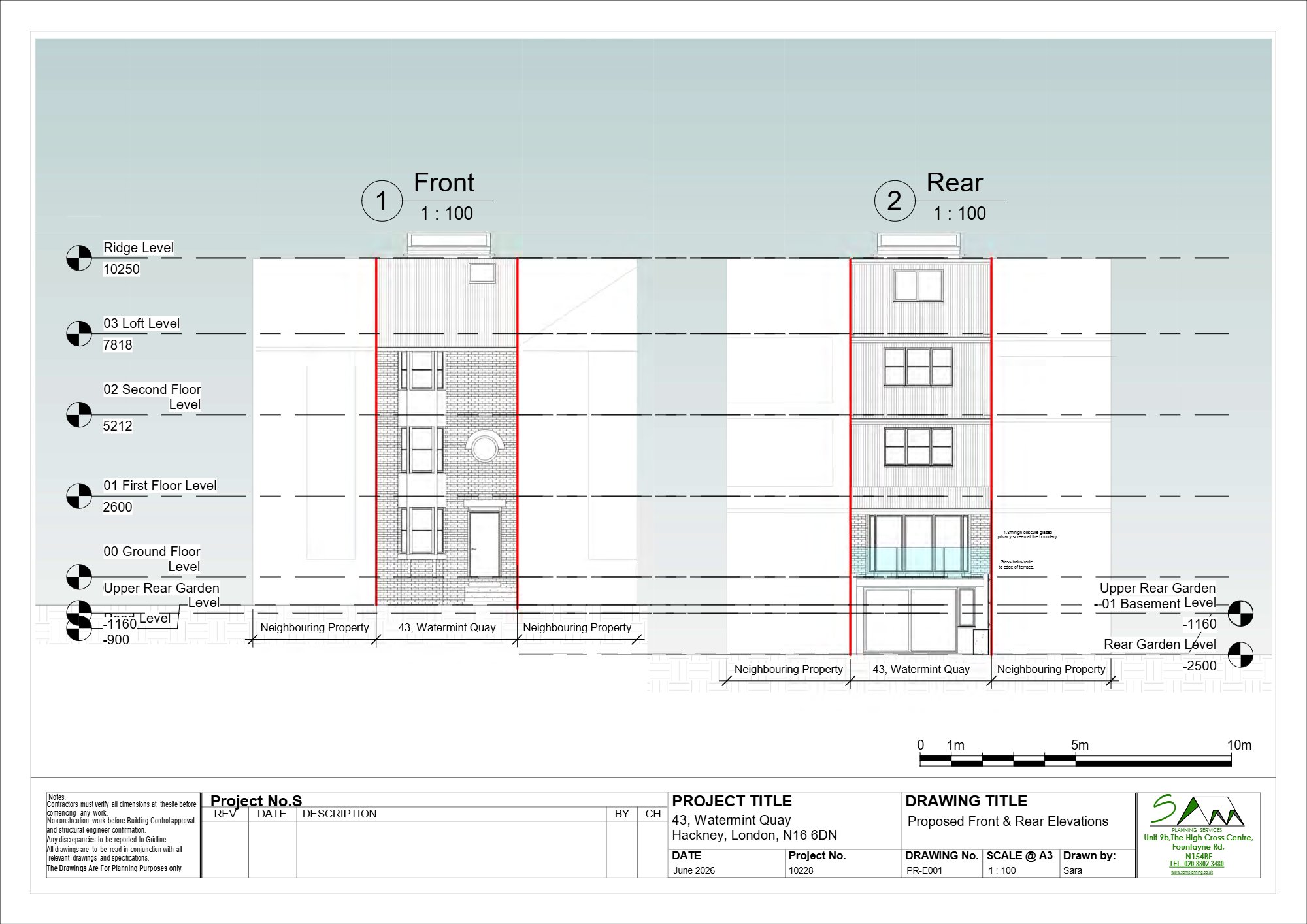Click the '5m' scale bar label

pos(1080,745)
